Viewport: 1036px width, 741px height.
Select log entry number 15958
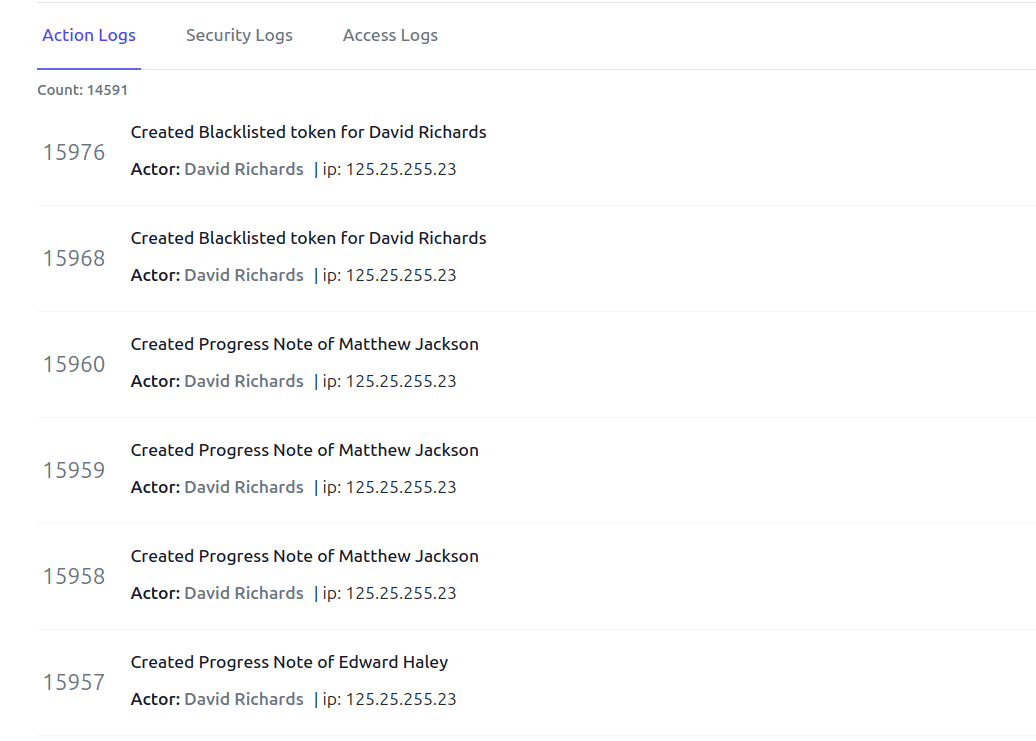click(74, 577)
